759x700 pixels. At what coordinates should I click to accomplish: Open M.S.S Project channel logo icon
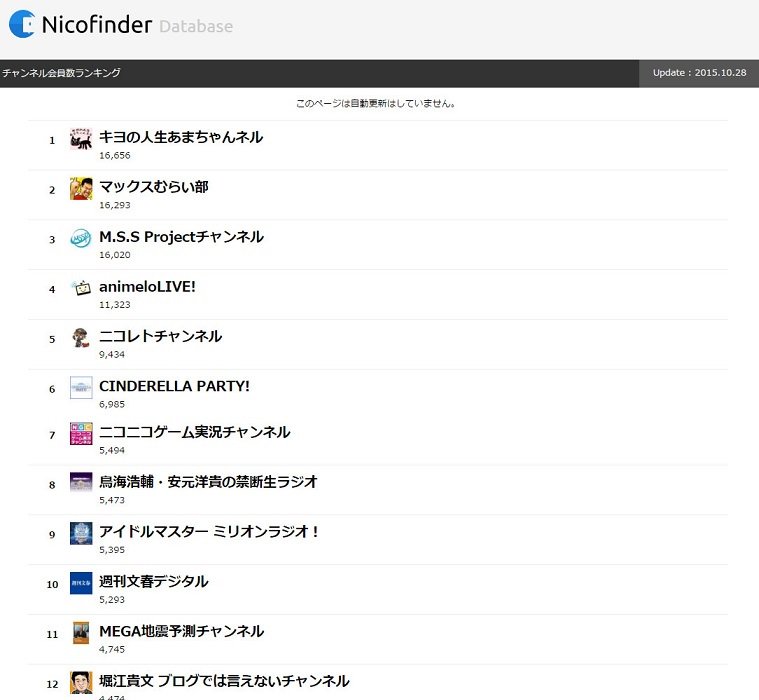coord(81,238)
